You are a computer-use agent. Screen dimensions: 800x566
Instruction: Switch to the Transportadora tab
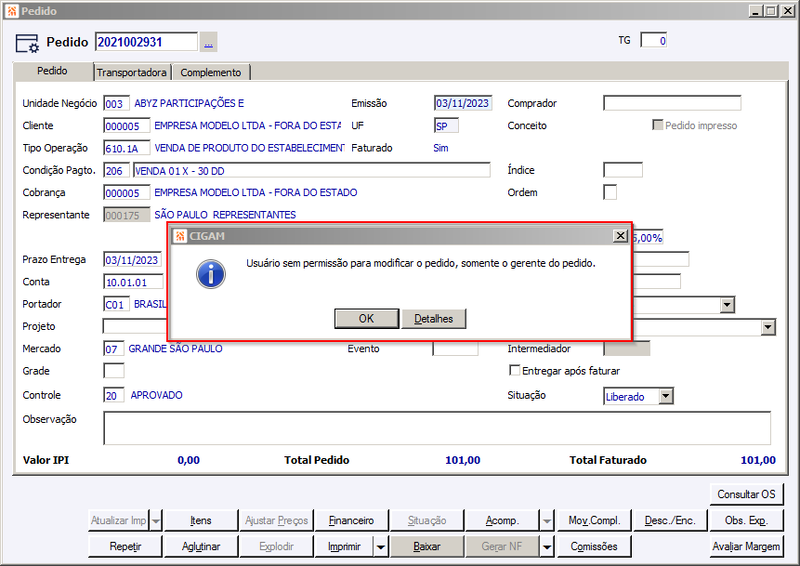click(x=132, y=72)
